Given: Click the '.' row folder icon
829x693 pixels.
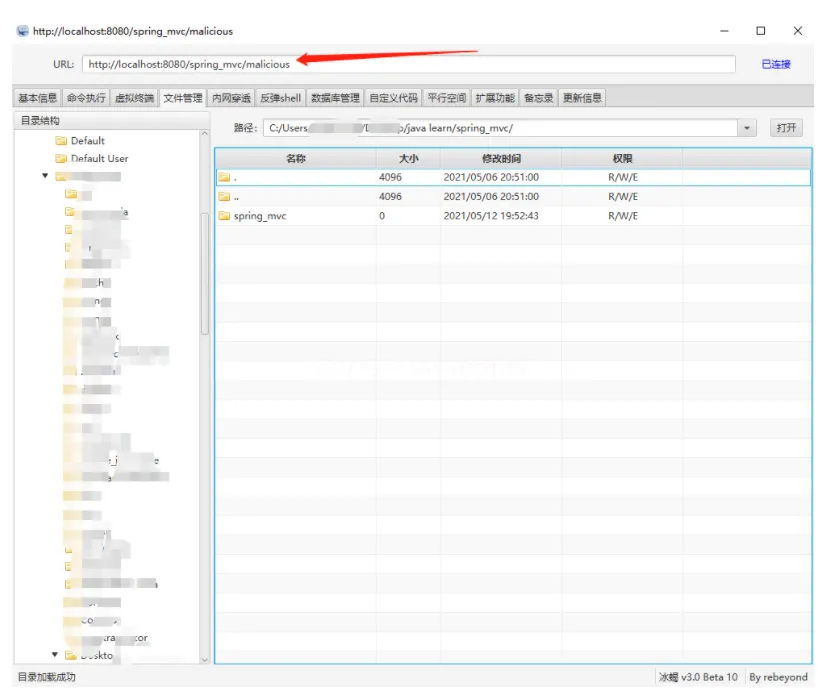Looking at the screenshot, I should click(224, 177).
